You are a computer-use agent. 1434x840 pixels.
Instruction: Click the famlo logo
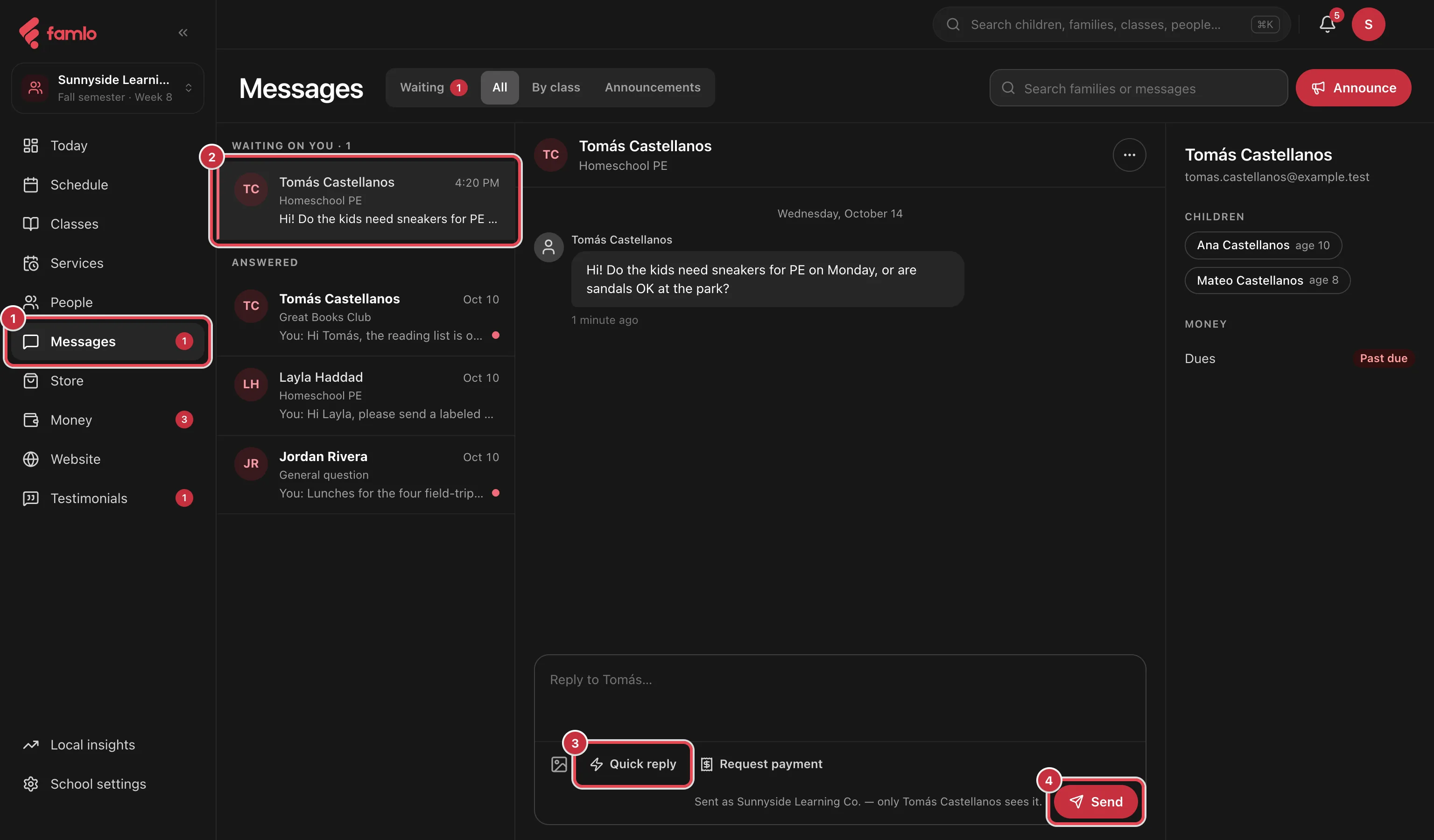pyautogui.click(x=57, y=33)
